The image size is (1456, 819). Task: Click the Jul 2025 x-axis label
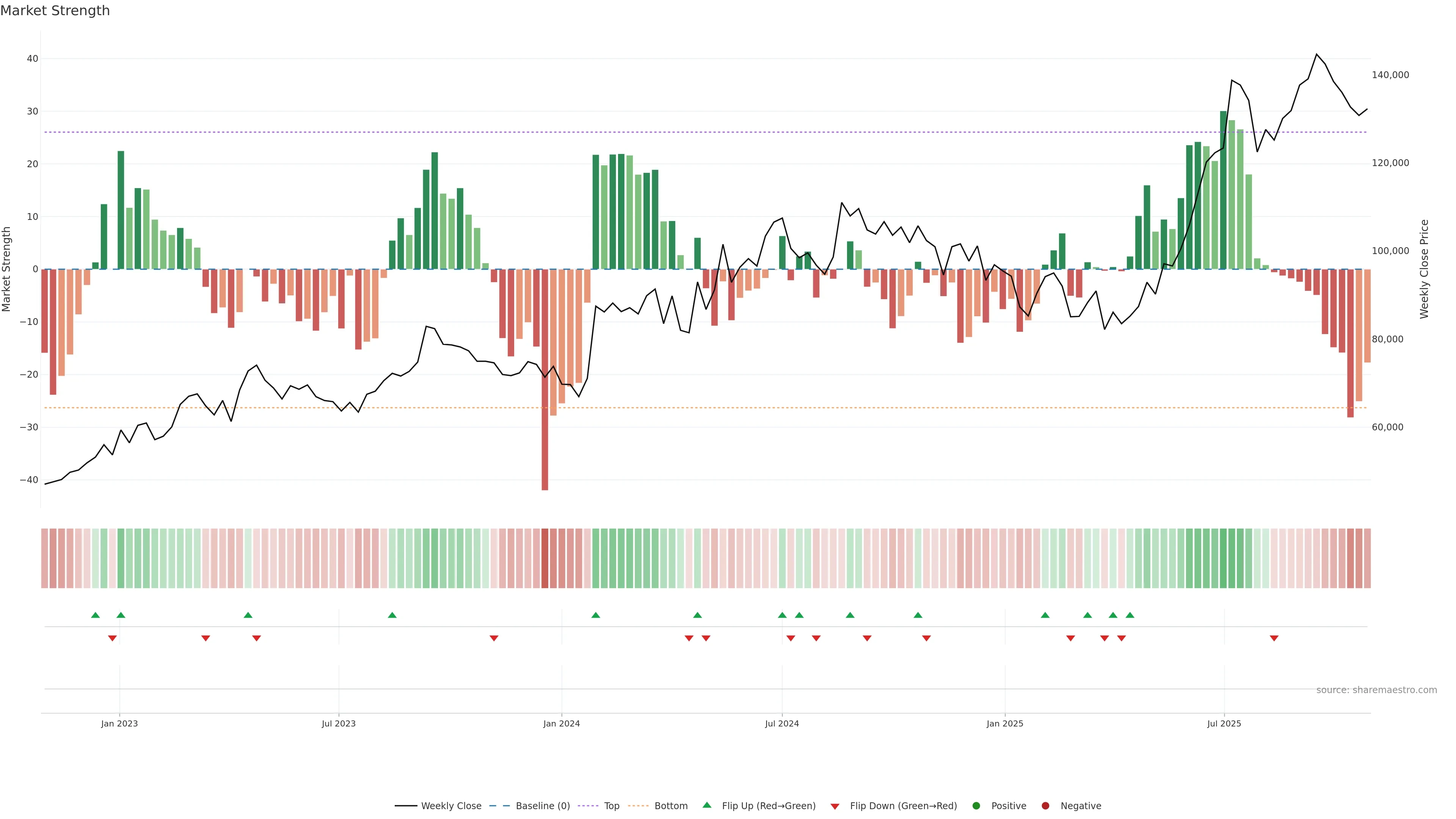click(1224, 723)
